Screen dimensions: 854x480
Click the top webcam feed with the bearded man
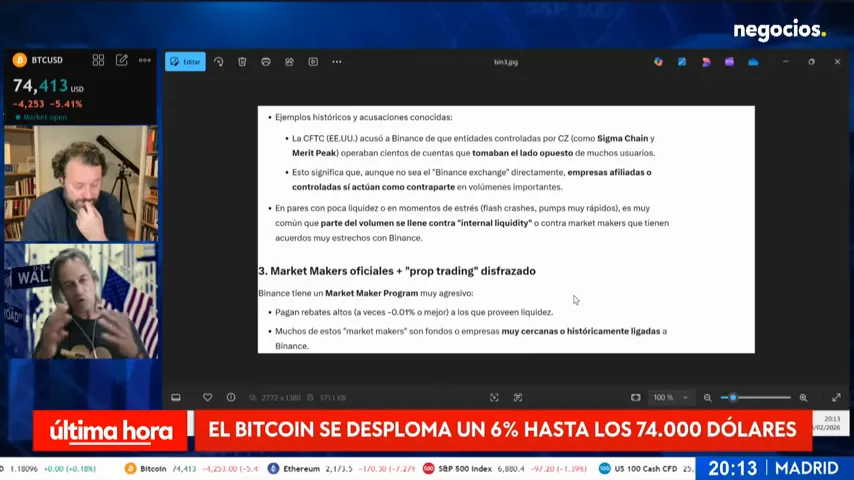81,183
